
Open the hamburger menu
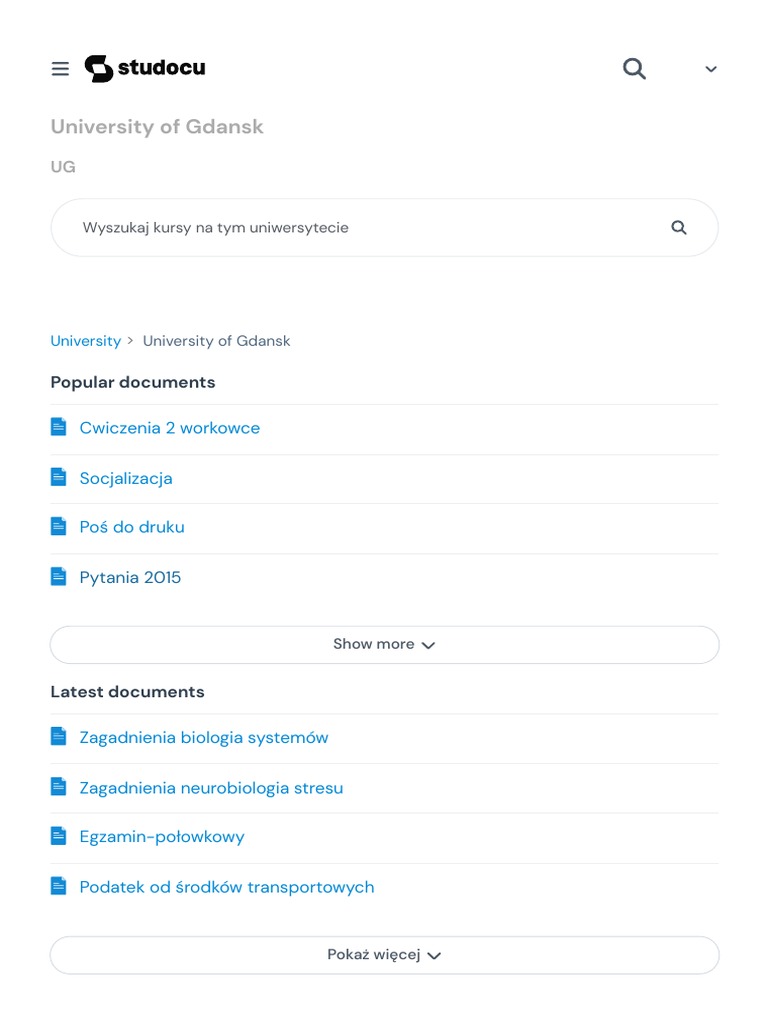click(60, 69)
